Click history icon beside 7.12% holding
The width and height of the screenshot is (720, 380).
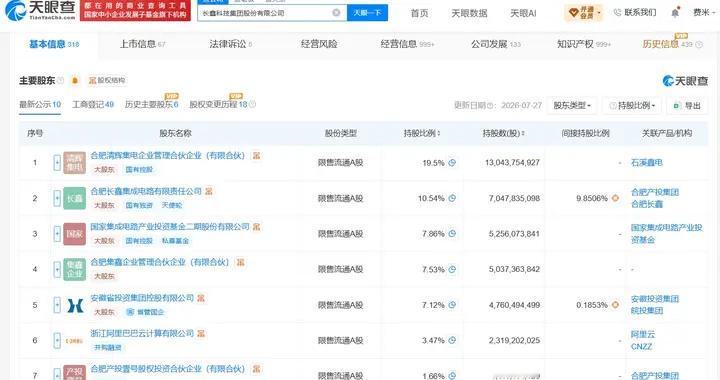[452, 305]
